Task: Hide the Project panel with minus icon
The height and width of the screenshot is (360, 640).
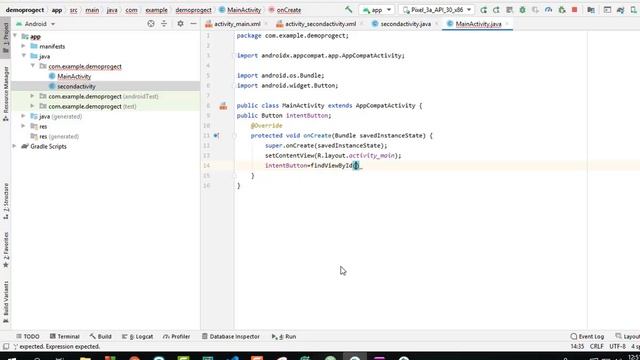Action: tap(193, 24)
